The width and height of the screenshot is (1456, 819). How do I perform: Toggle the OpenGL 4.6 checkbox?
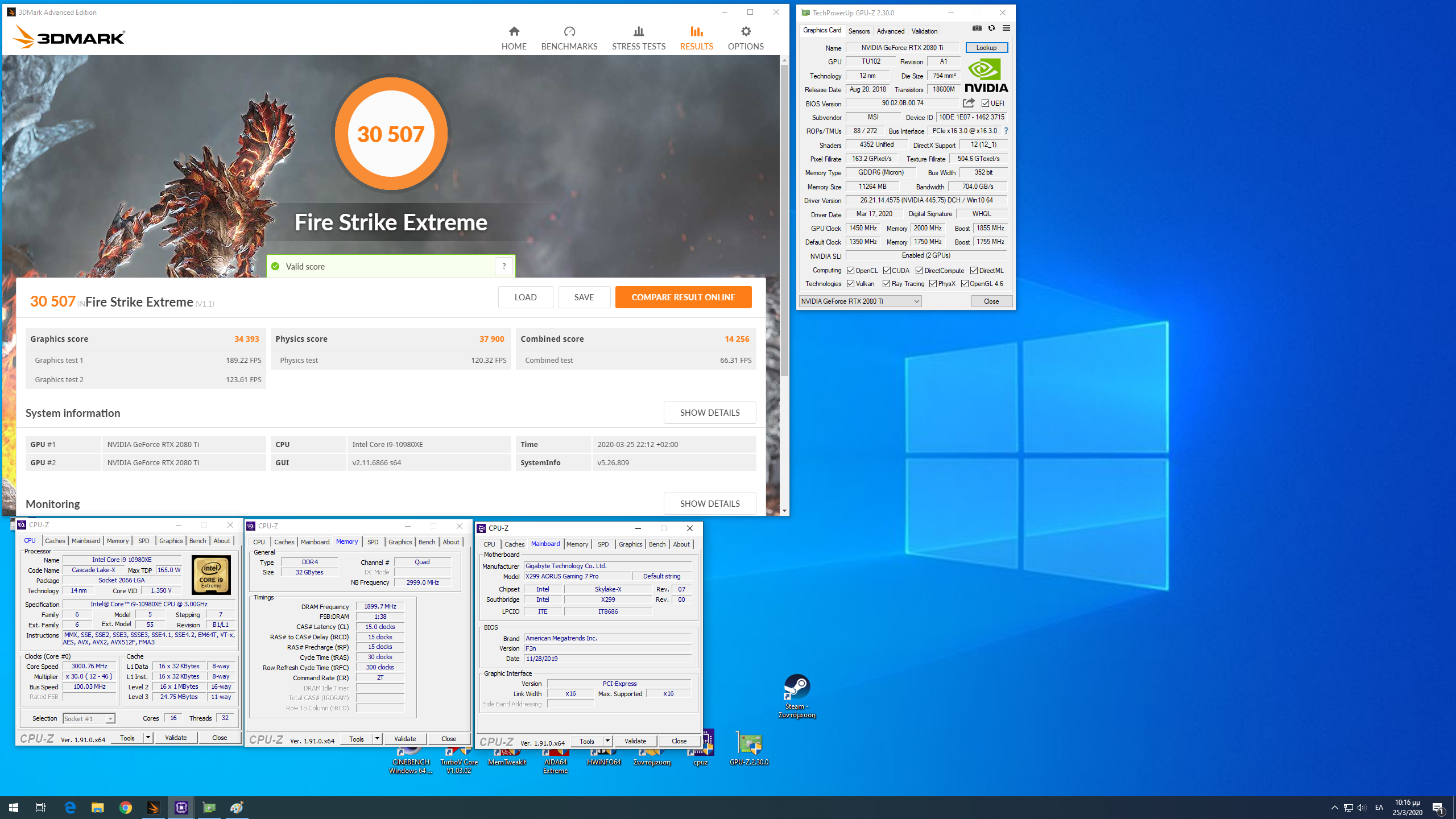965,283
